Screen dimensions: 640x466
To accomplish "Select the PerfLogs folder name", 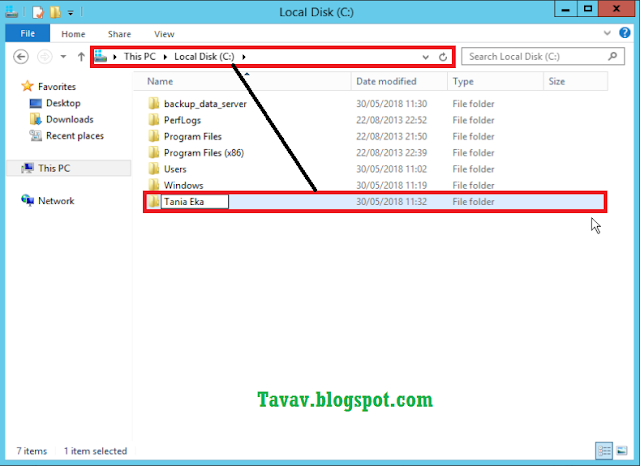I will click(182, 120).
